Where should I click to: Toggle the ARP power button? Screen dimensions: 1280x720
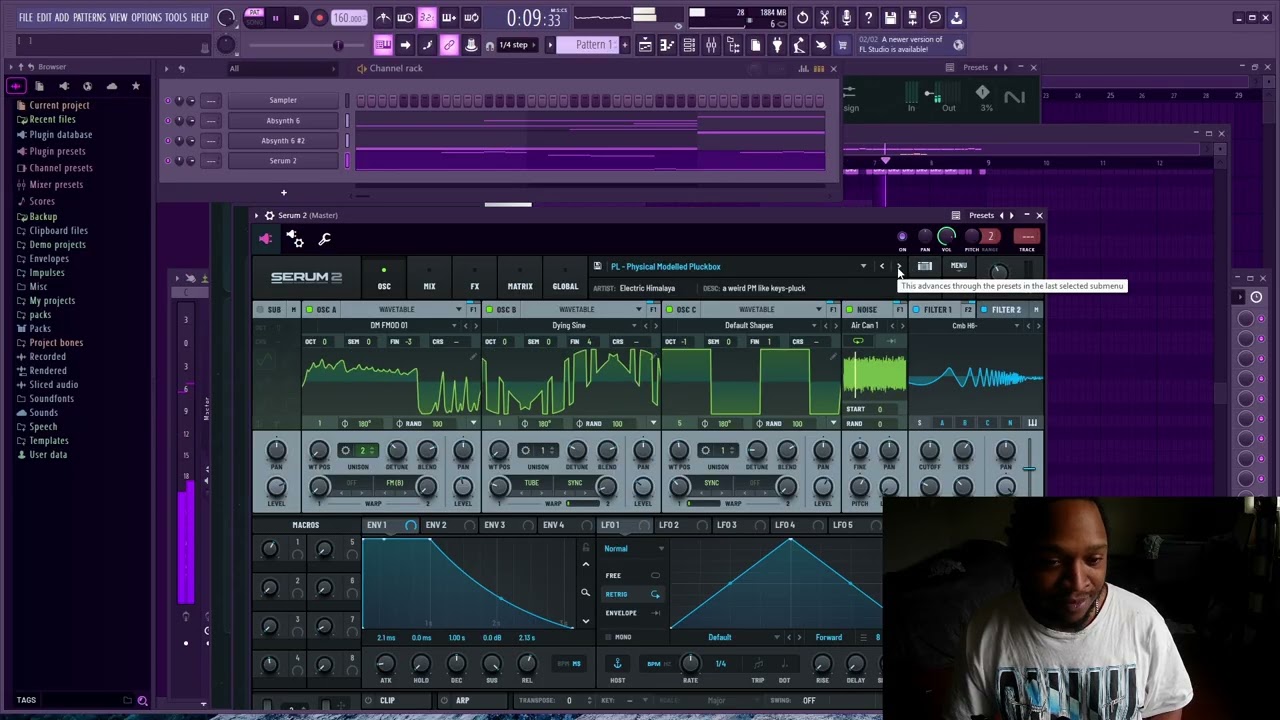click(445, 701)
